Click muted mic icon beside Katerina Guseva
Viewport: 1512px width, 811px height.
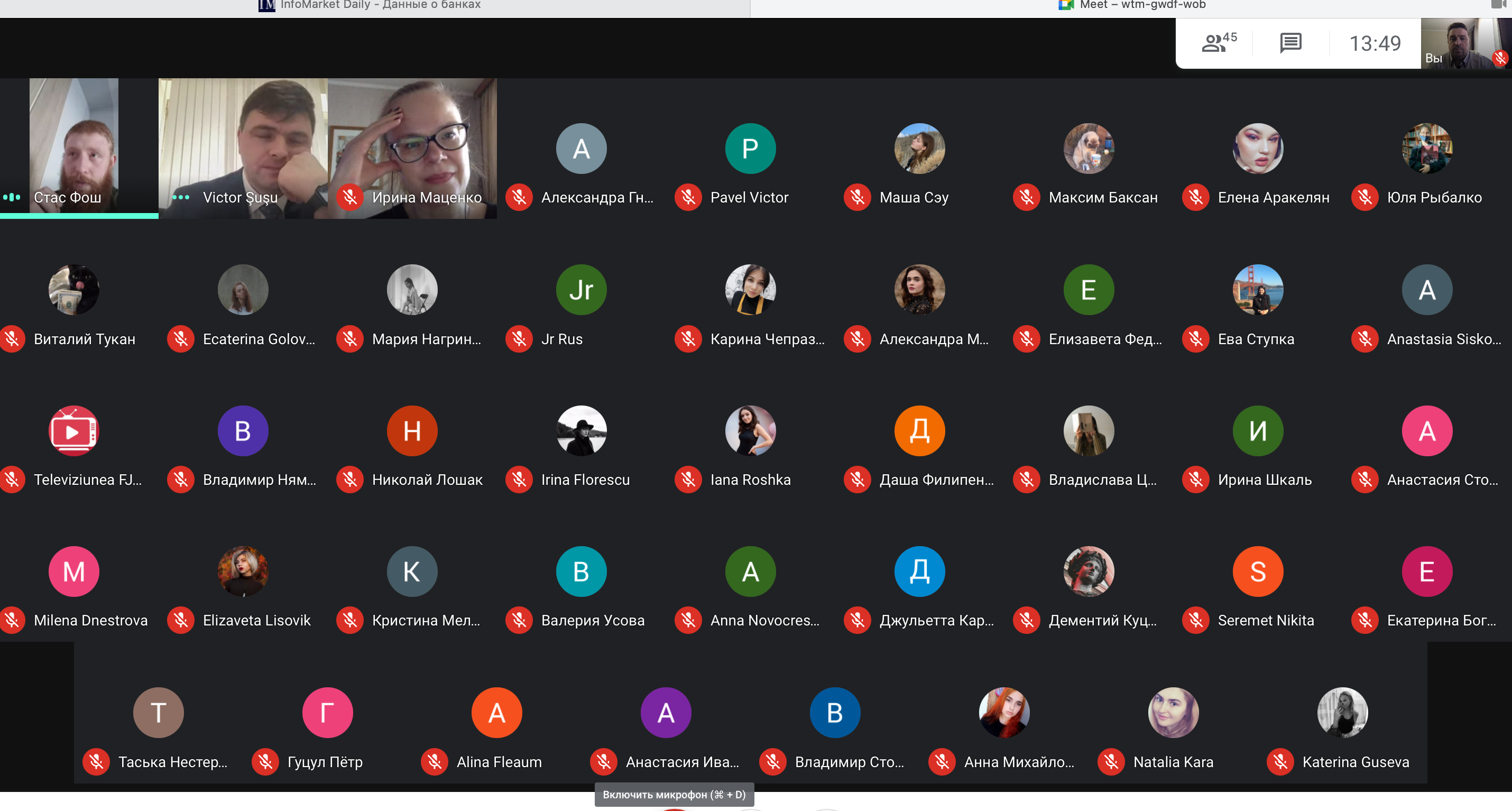point(1280,762)
